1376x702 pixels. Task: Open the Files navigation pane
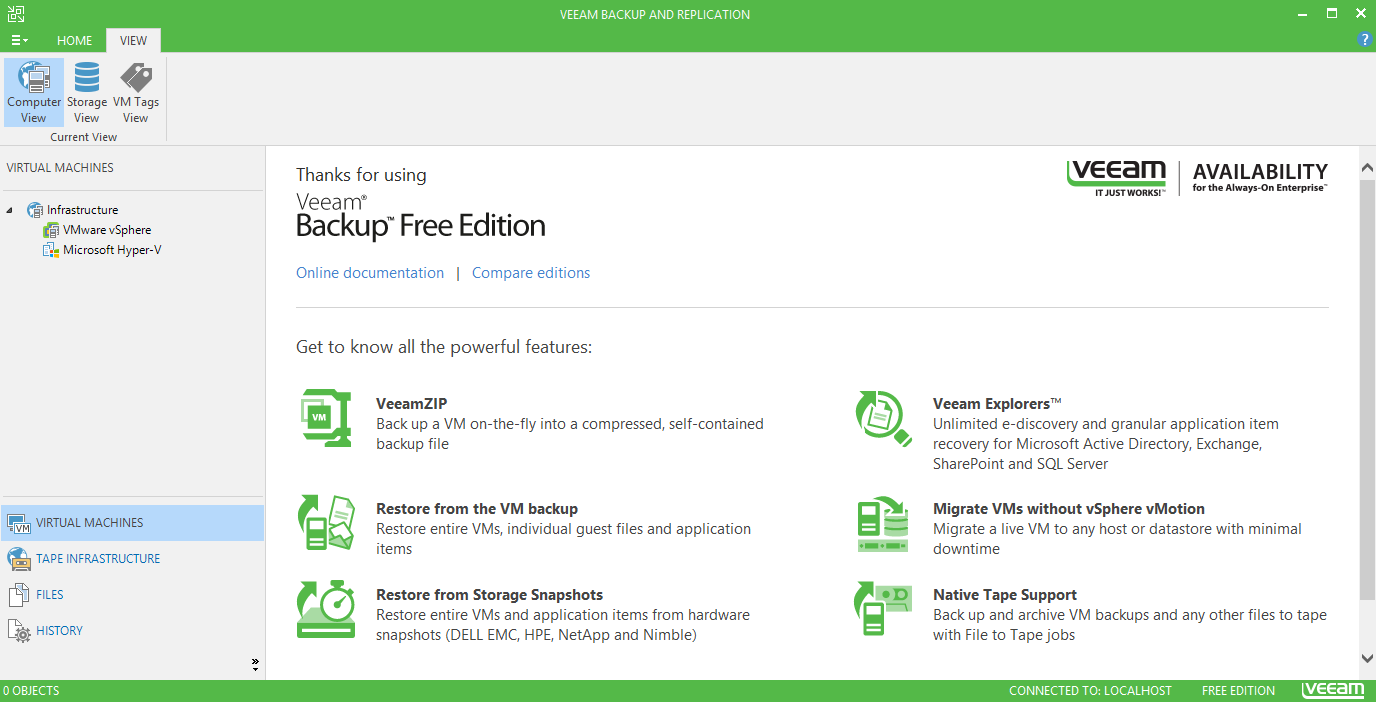coord(132,595)
